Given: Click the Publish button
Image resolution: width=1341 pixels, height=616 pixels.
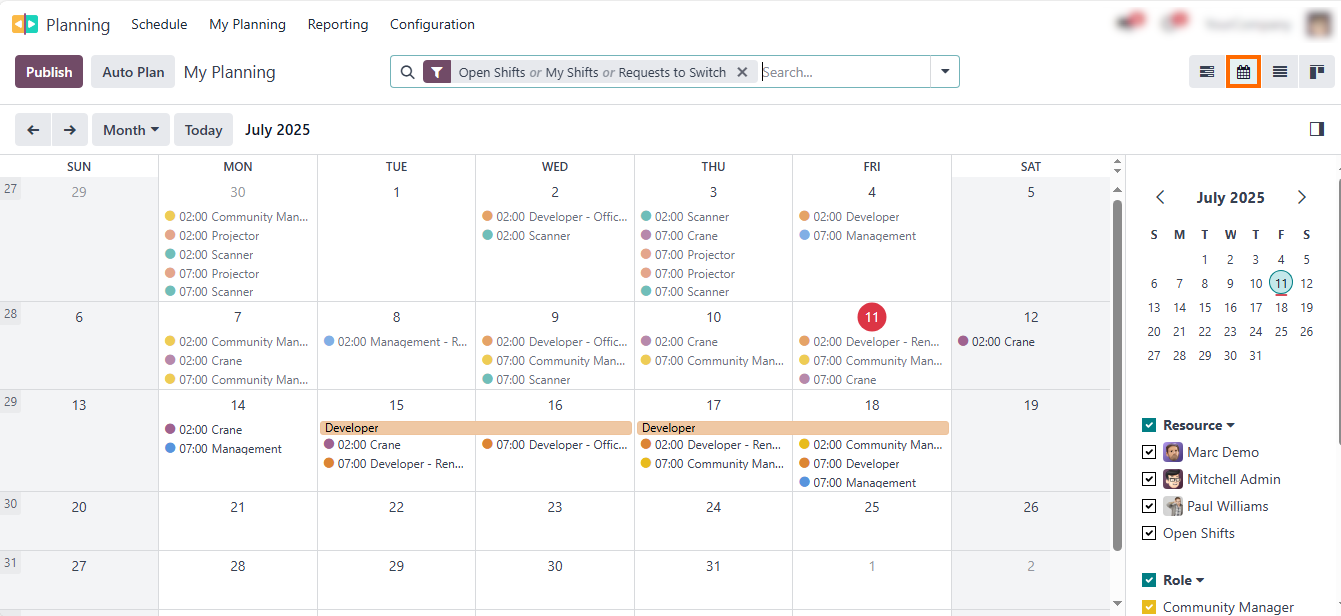Looking at the screenshot, I should click(48, 71).
